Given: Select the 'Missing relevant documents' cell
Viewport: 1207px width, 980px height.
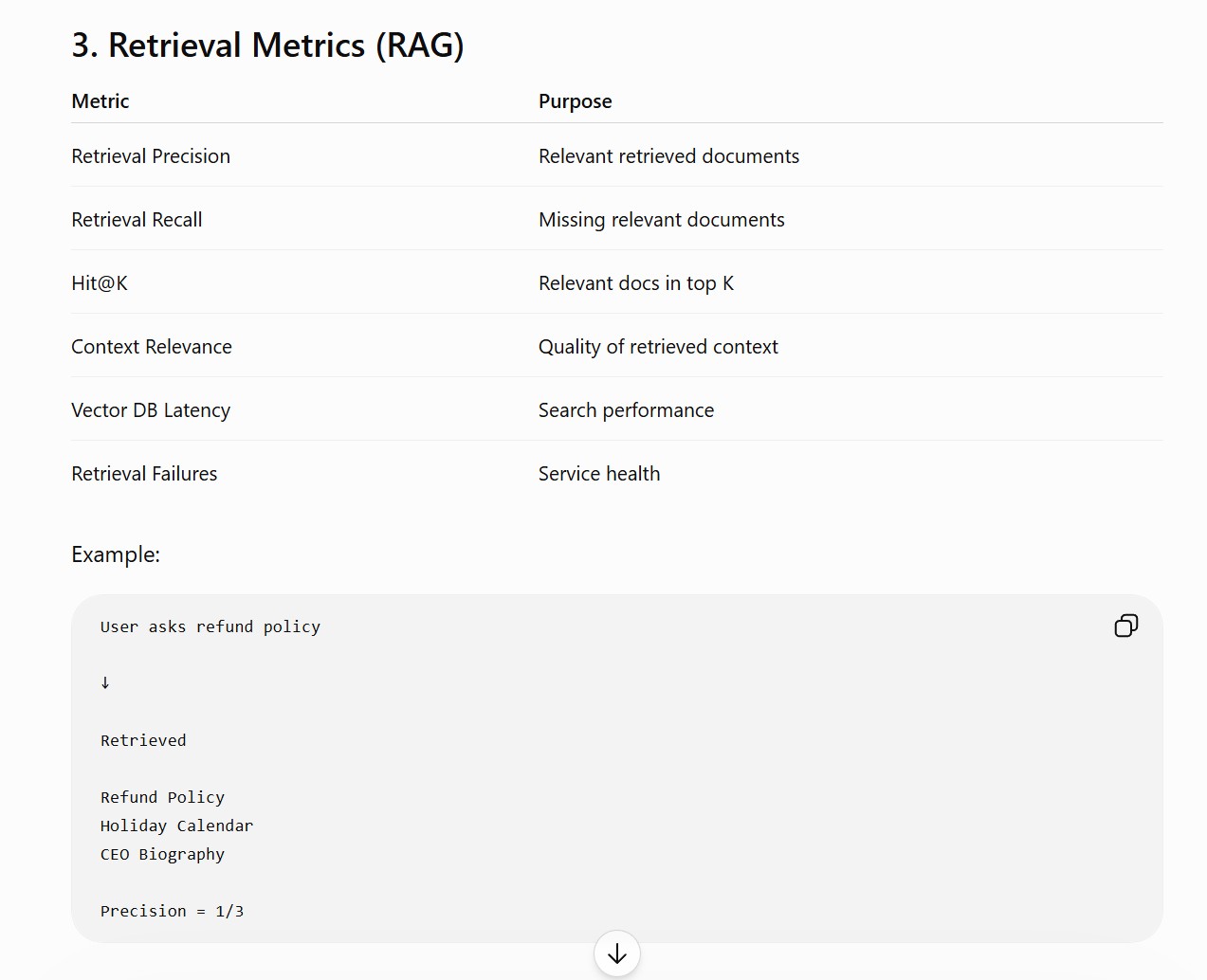Looking at the screenshot, I should pos(662,220).
